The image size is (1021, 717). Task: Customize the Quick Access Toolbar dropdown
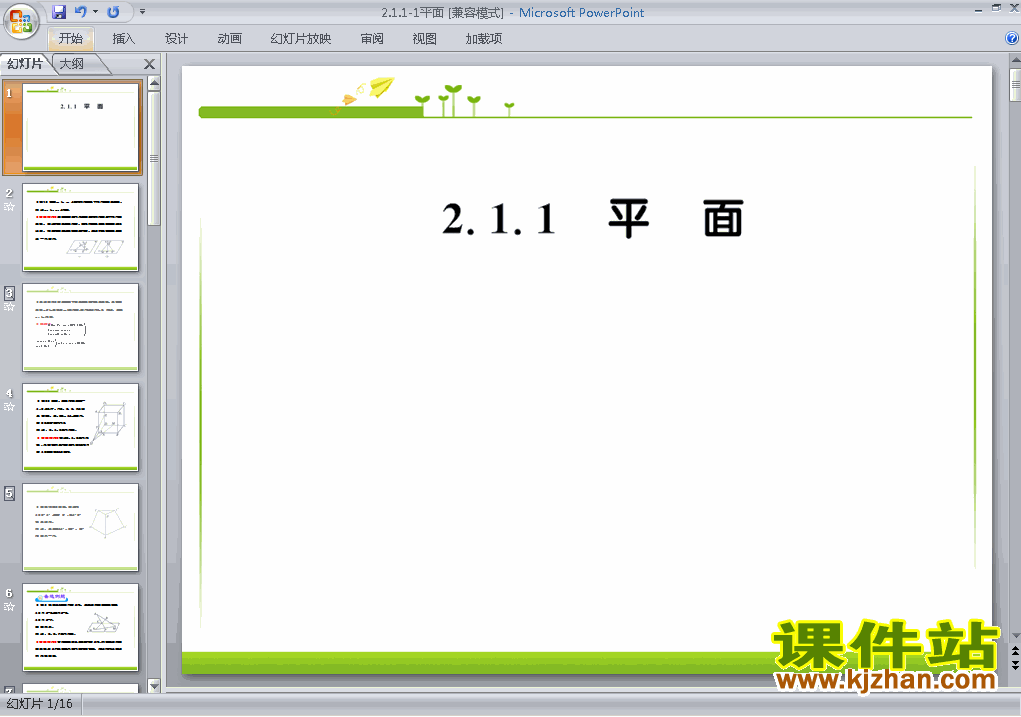coord(143,12)
